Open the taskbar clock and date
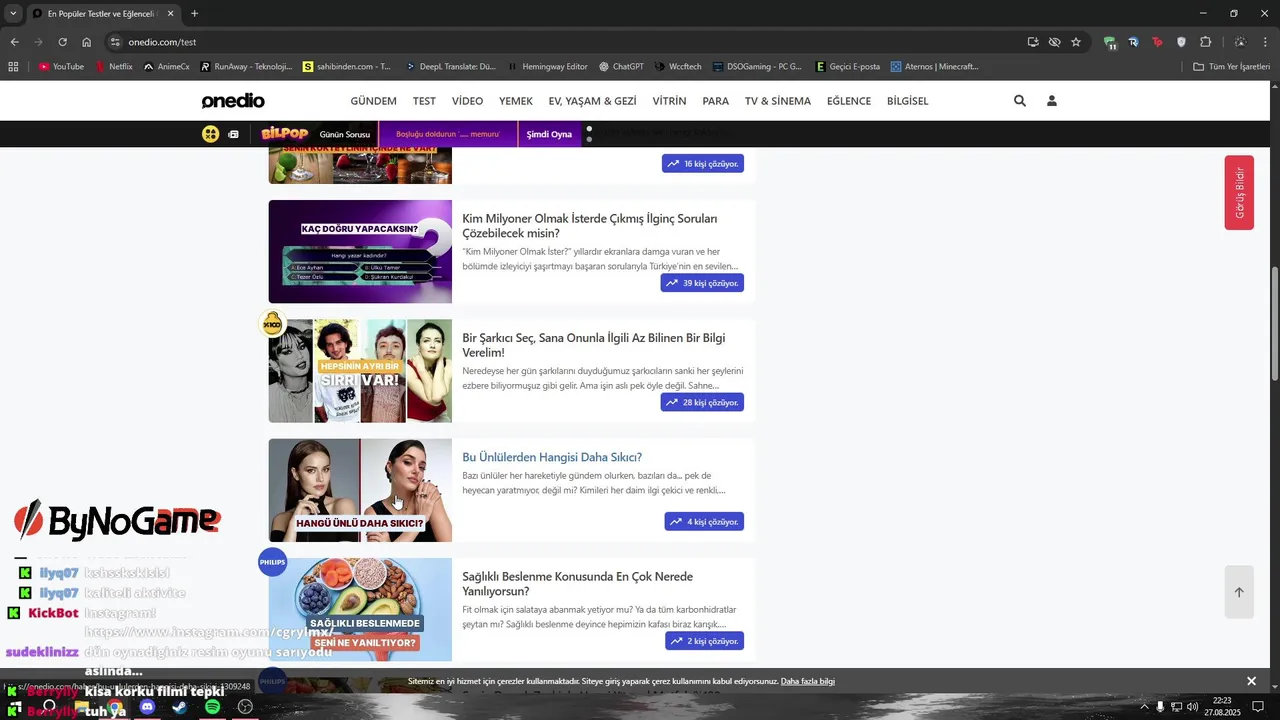 [x=1222, y=707]
